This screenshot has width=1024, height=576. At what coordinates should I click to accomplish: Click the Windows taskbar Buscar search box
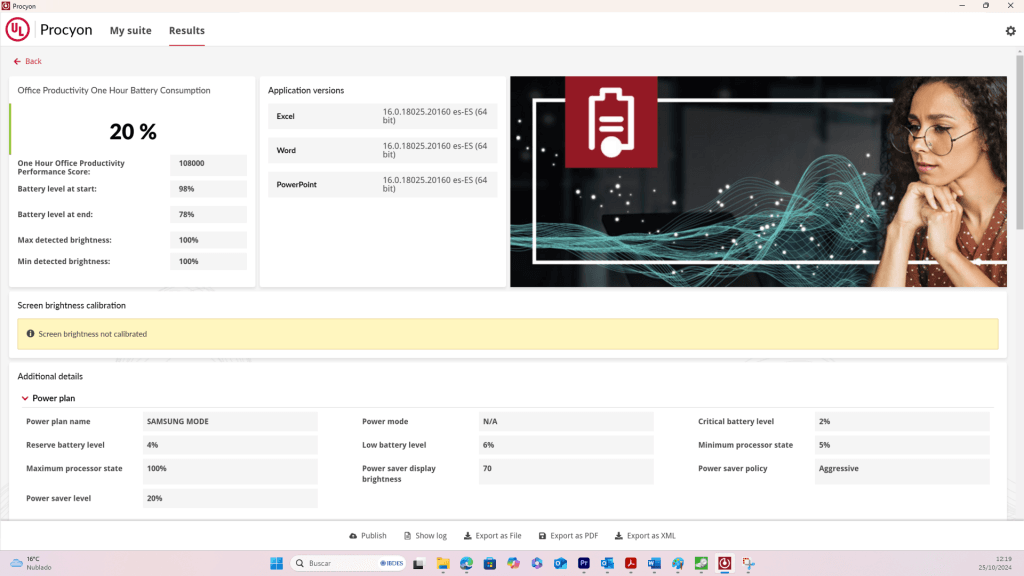(x=348, y=563)
